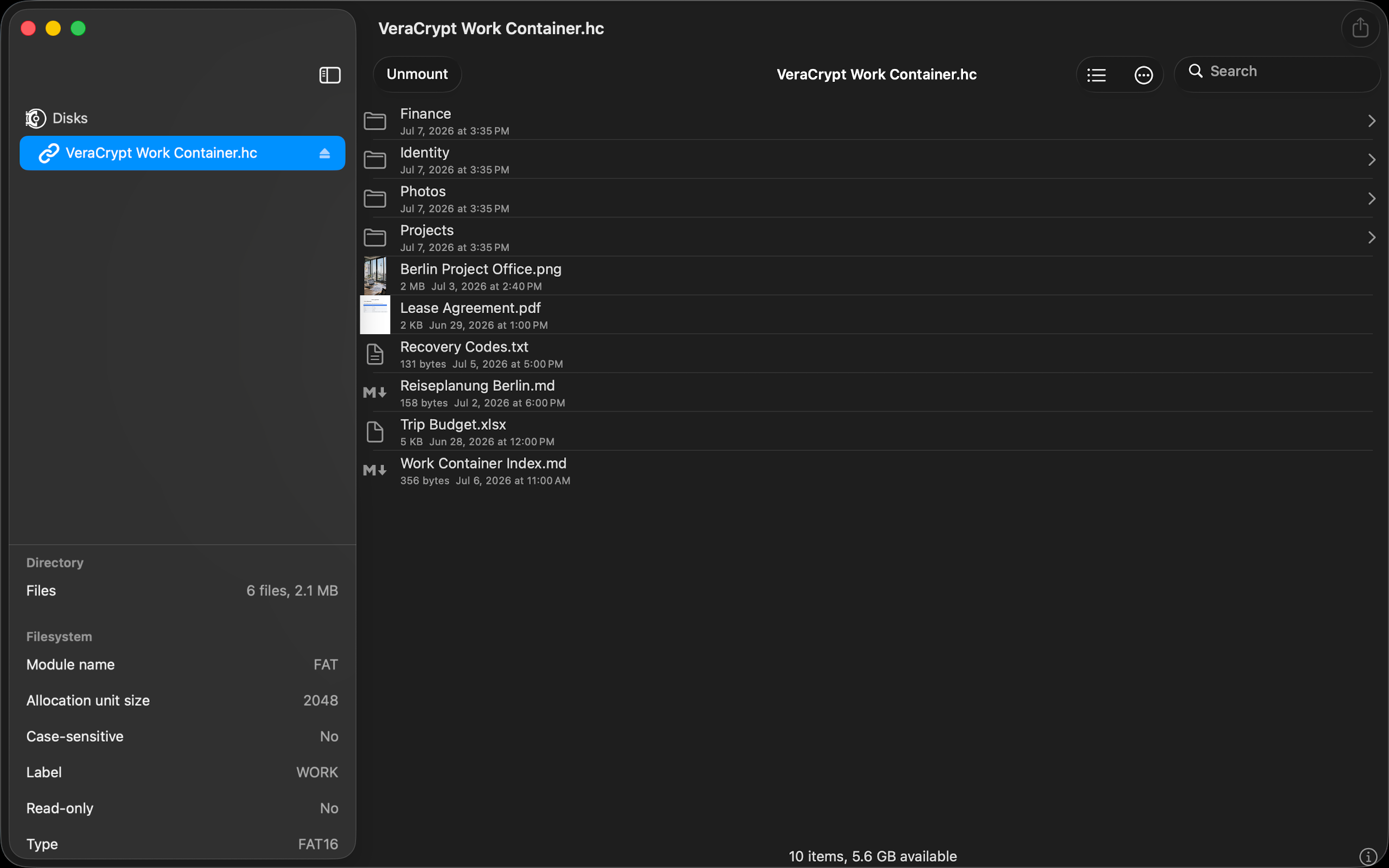This screenshot has width=1389, height=868.
Task: Click the Projects folder icon
Action: click(375, 238)
